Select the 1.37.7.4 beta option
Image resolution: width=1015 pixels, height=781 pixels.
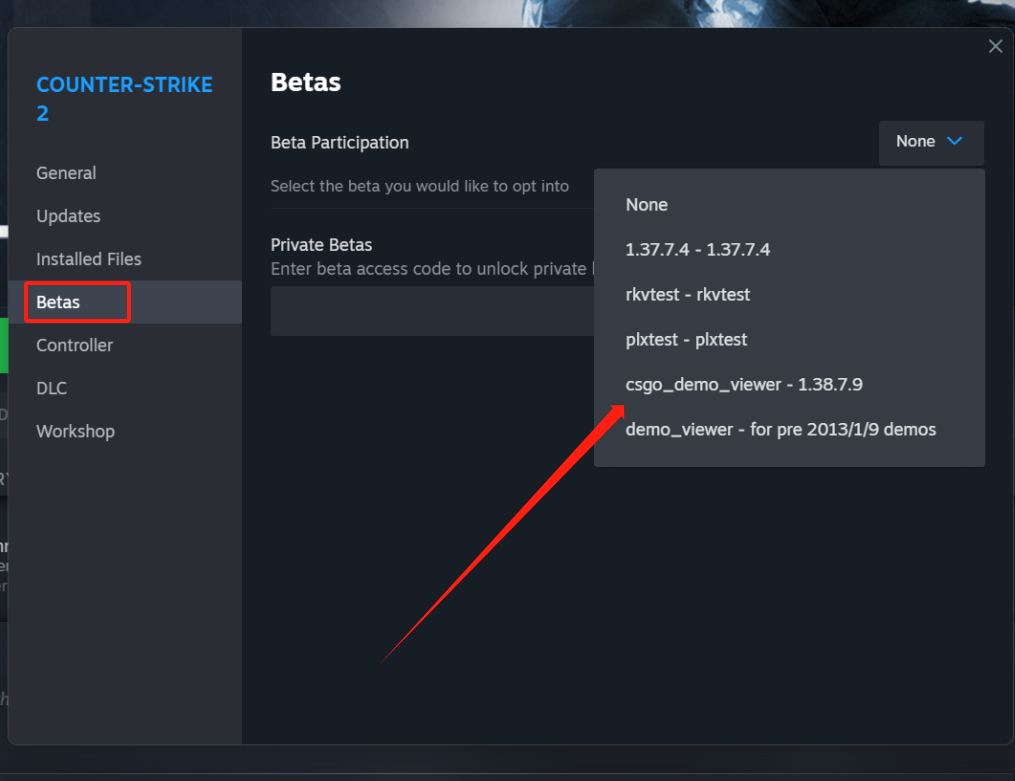(x=697, y=250)
